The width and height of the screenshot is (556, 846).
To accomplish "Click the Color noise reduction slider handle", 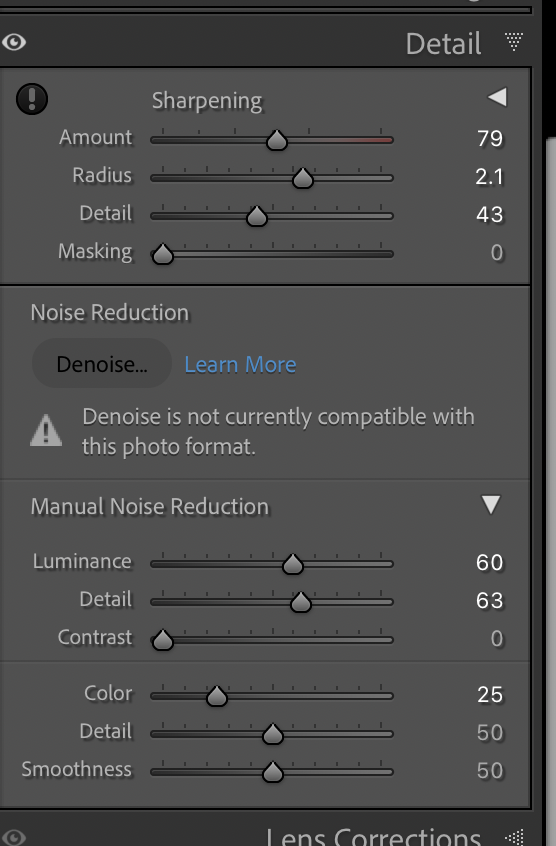I will [x=217, y=696].
